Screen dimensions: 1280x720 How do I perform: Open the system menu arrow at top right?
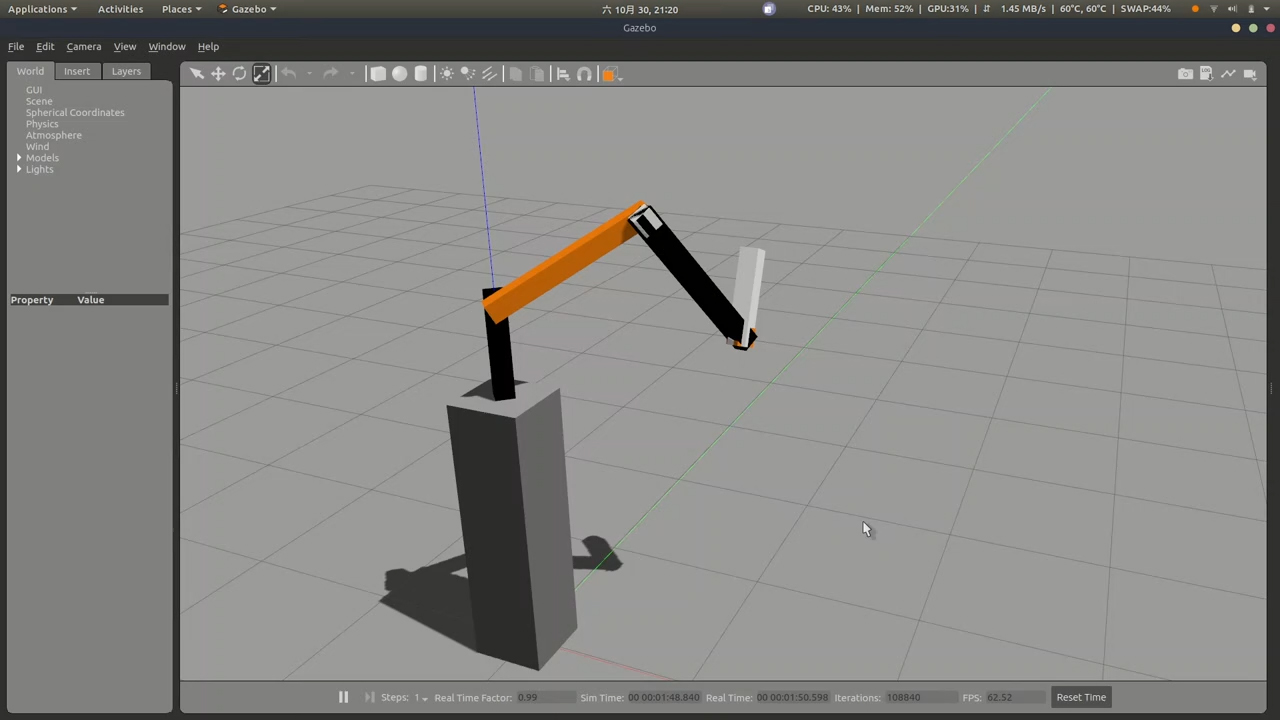1268,9
